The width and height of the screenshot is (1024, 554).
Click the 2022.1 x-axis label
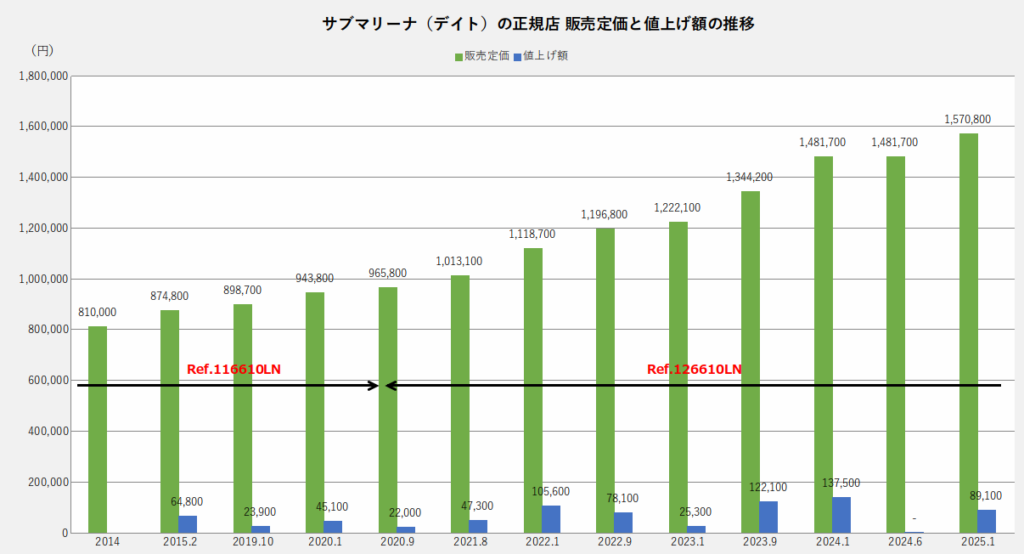(x=542, y=542)
